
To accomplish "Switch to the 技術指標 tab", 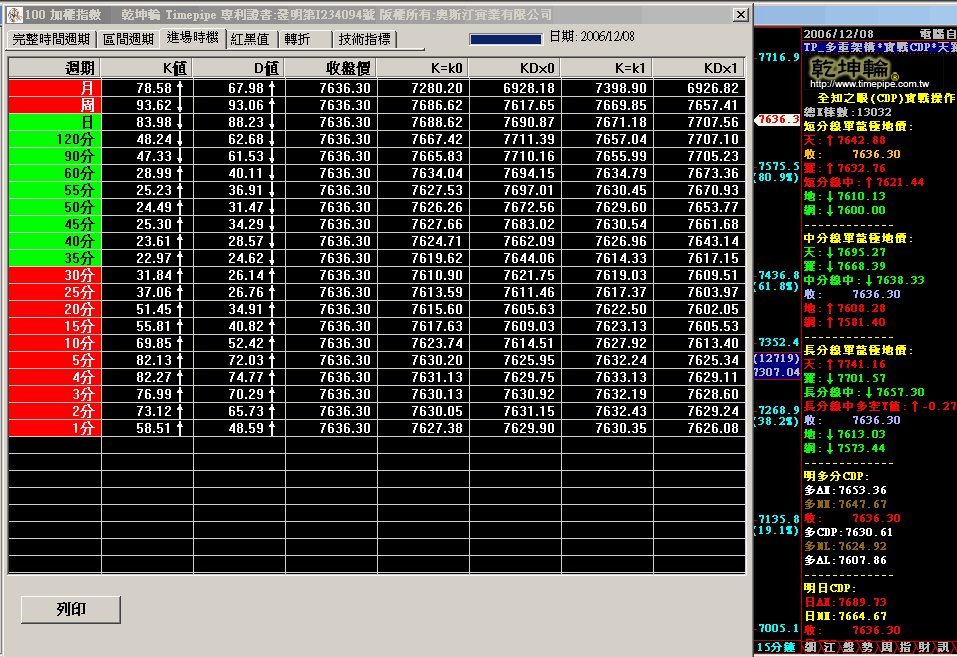I will pos(364,39).
